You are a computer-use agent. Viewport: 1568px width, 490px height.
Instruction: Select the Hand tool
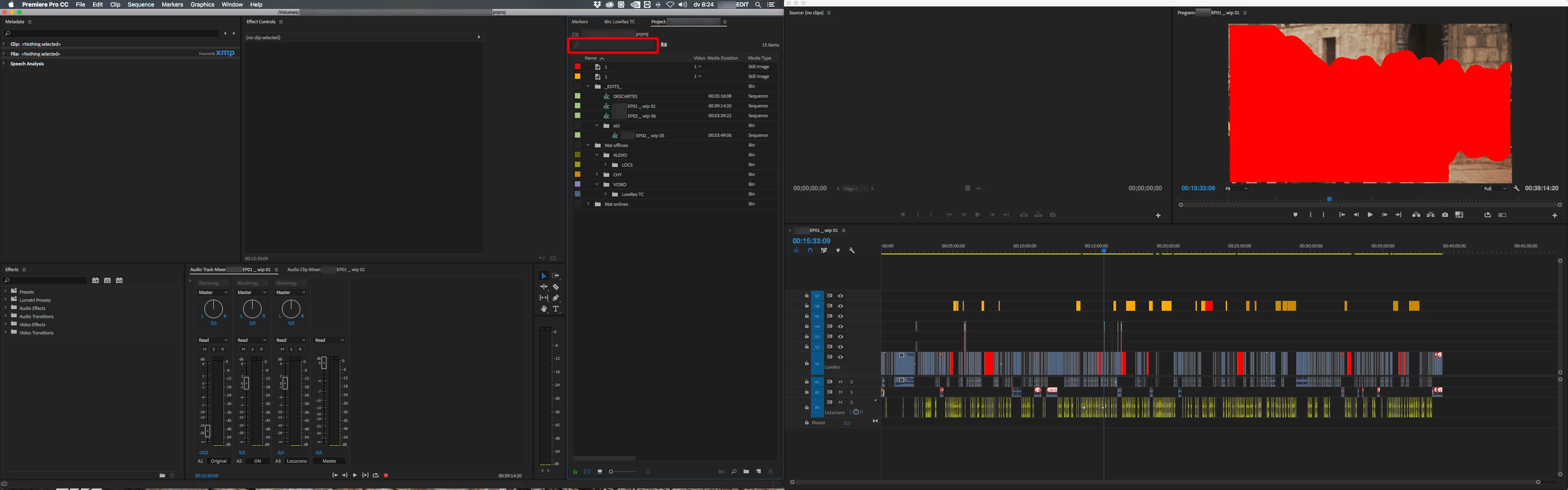pos(543,309)
